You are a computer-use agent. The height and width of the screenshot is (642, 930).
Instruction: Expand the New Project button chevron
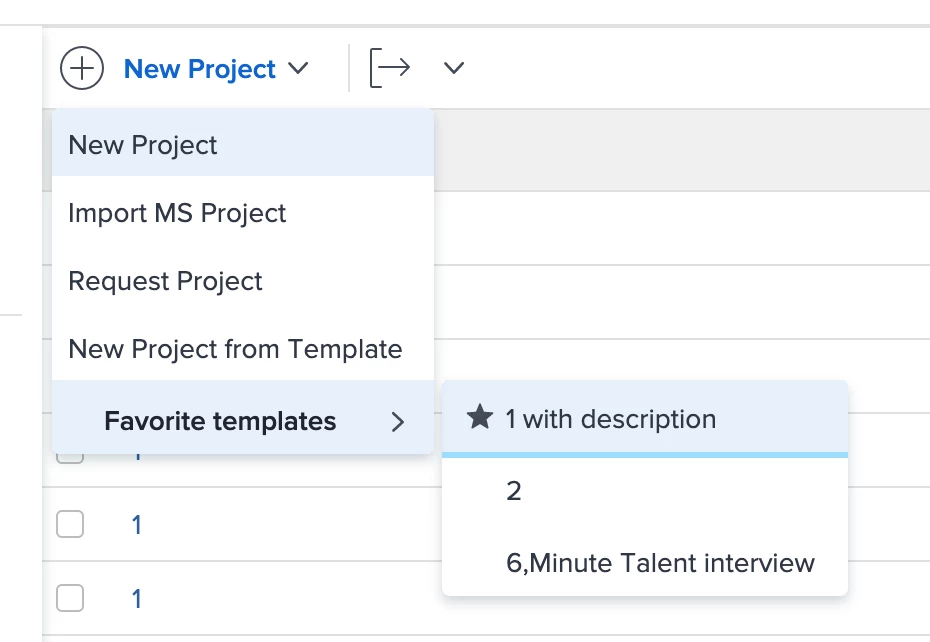[298, 69]
